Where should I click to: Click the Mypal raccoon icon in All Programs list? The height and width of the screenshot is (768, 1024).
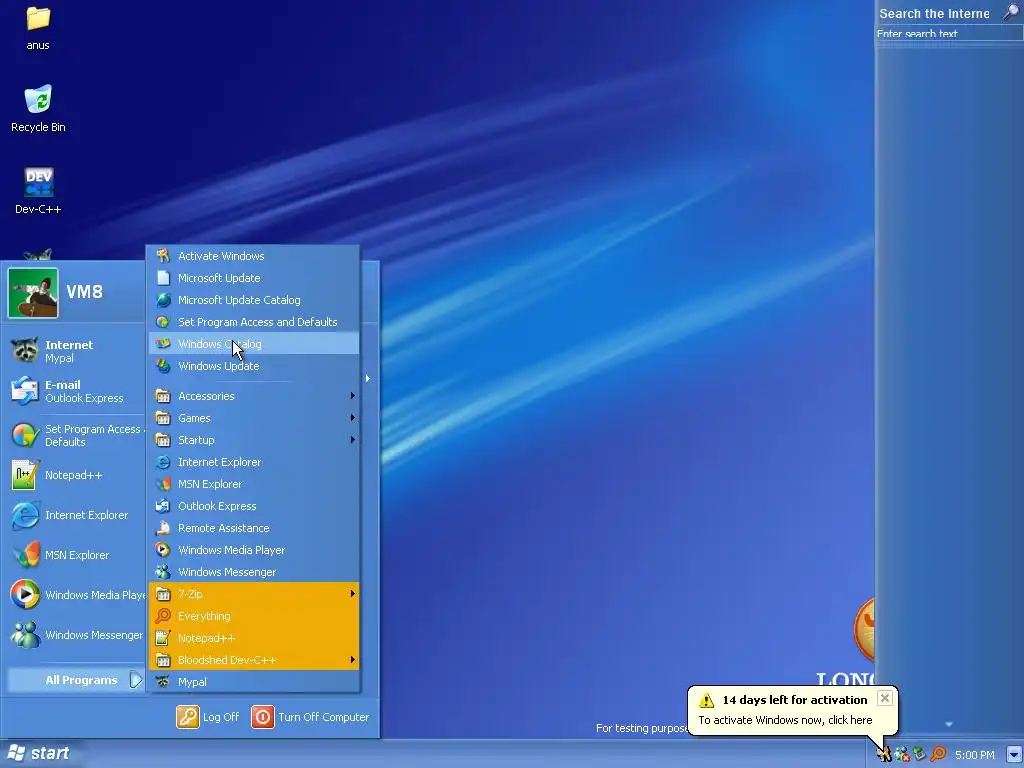(163, 682)
